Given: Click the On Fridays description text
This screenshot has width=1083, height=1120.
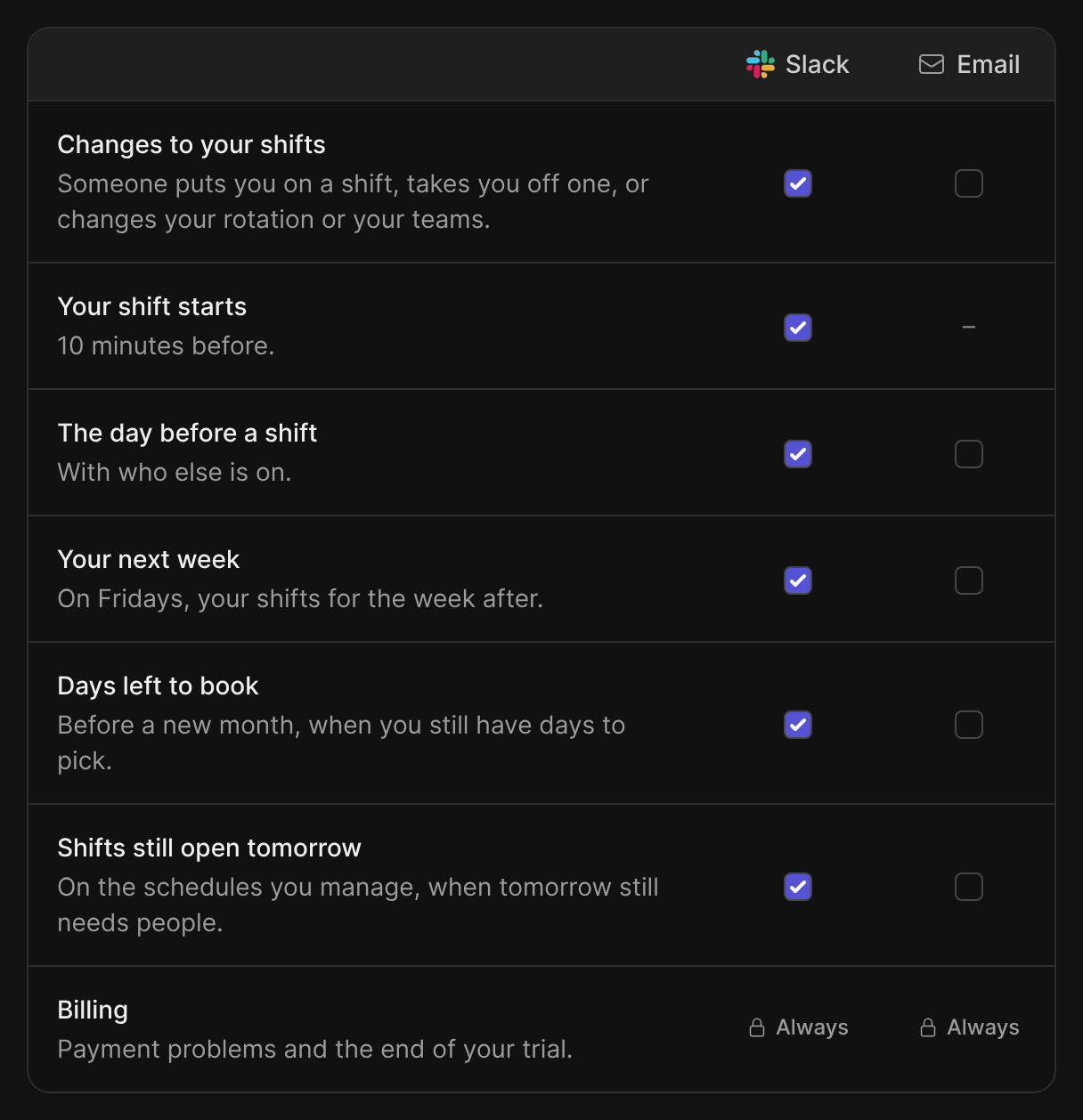Looking at the screenshot, I should click(x=300, y=598).
